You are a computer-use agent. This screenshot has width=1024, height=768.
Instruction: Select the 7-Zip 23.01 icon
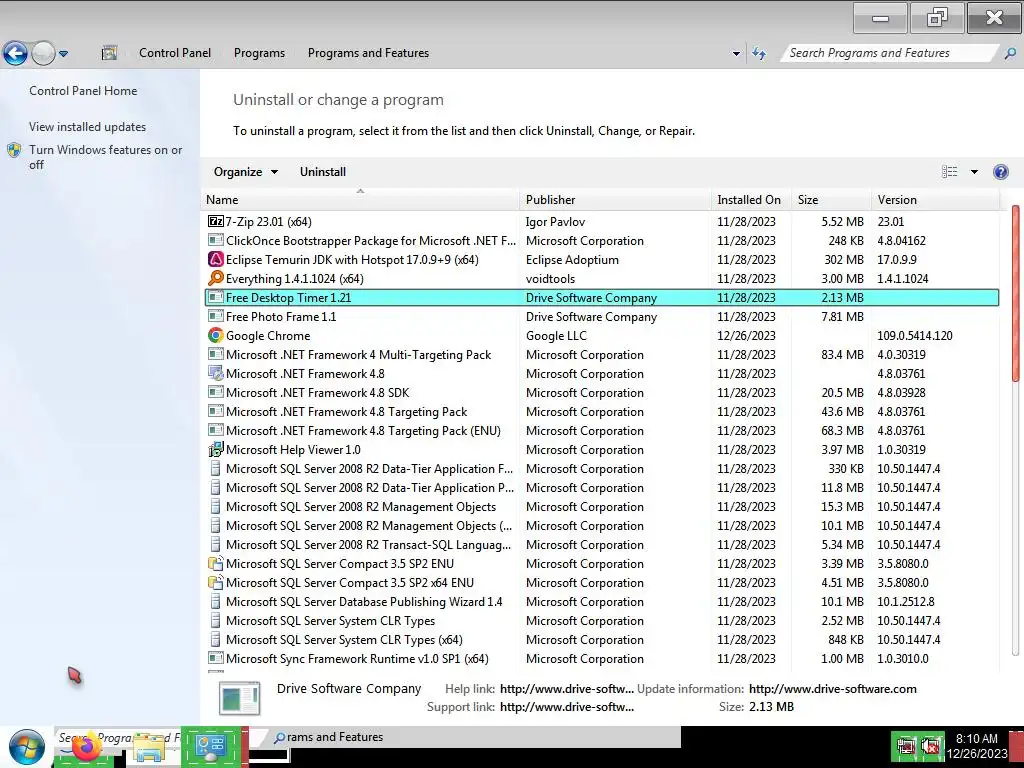point(216,221)
